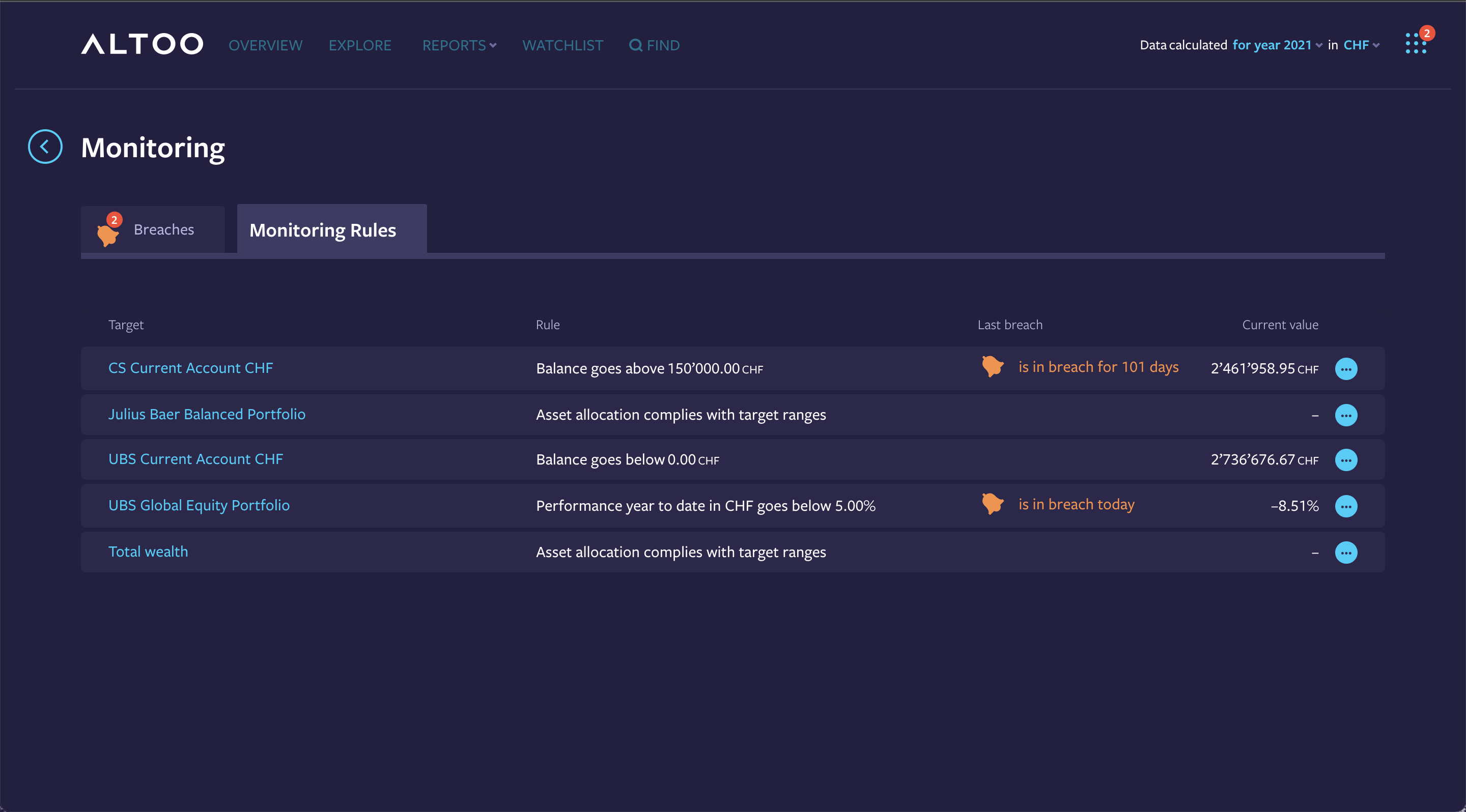Click 'Performance year to date in CHF' rule
The width and height of the screenshot is (1466, 812).
point(706,506)
